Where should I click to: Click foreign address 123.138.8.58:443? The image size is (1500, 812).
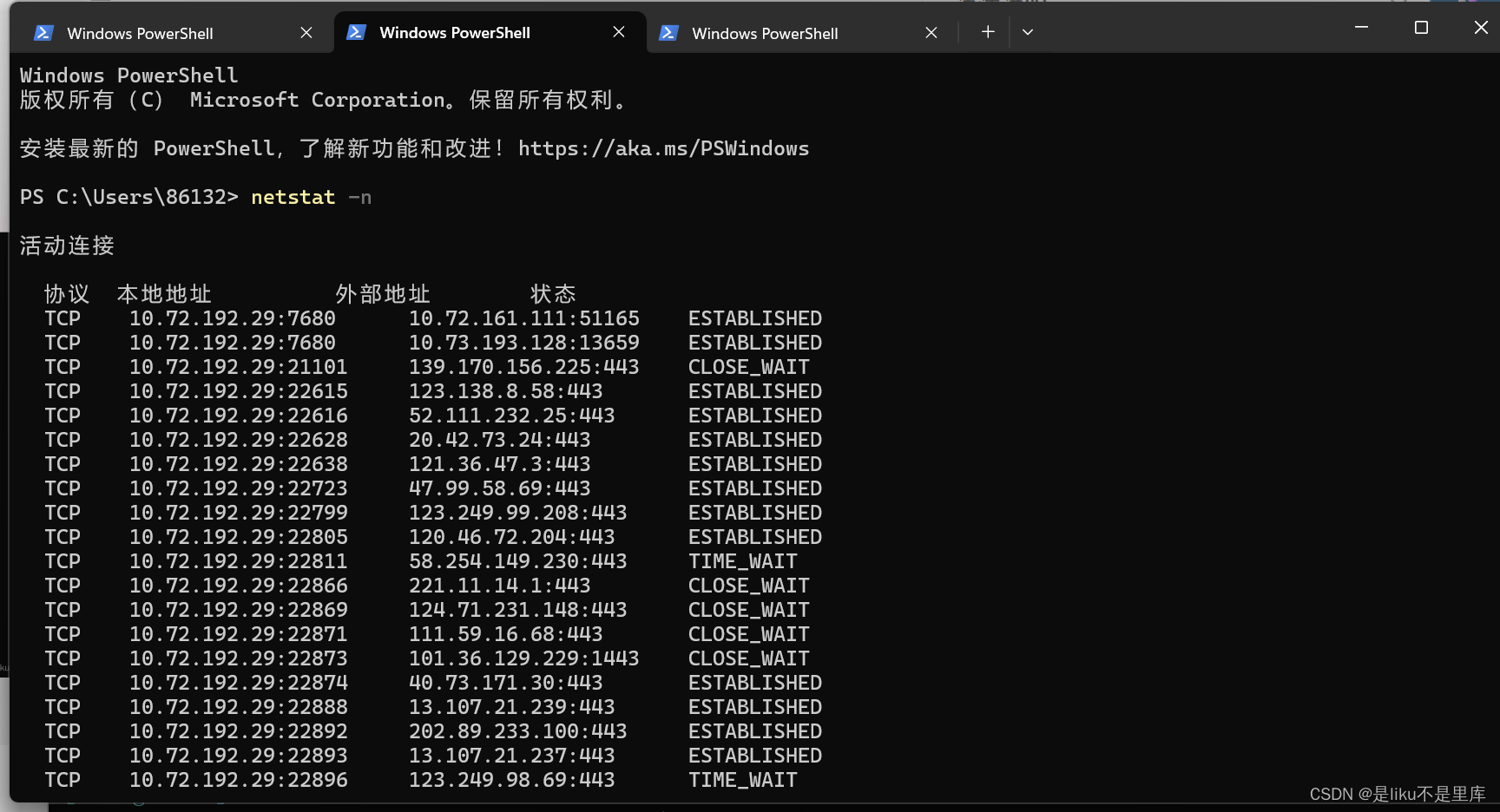tap(506, 391)
